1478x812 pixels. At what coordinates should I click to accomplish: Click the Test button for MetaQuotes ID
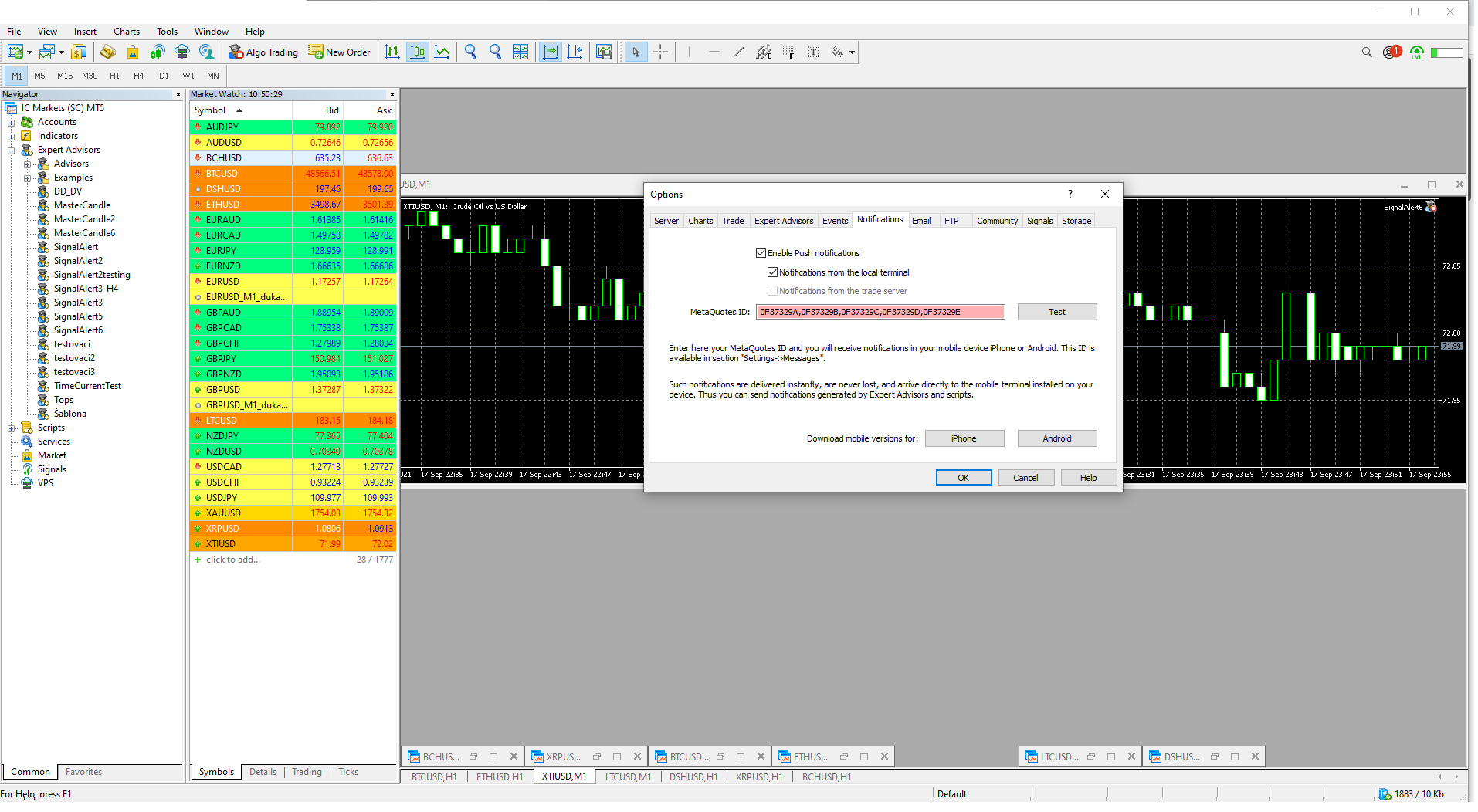[1056, 312]
